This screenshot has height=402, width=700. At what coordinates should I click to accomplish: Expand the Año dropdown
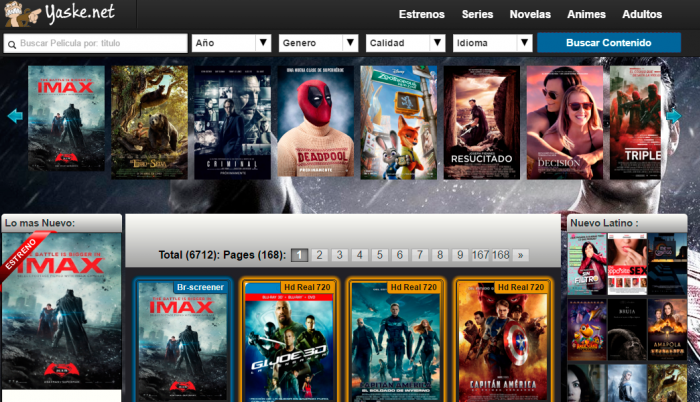(231, 43)
